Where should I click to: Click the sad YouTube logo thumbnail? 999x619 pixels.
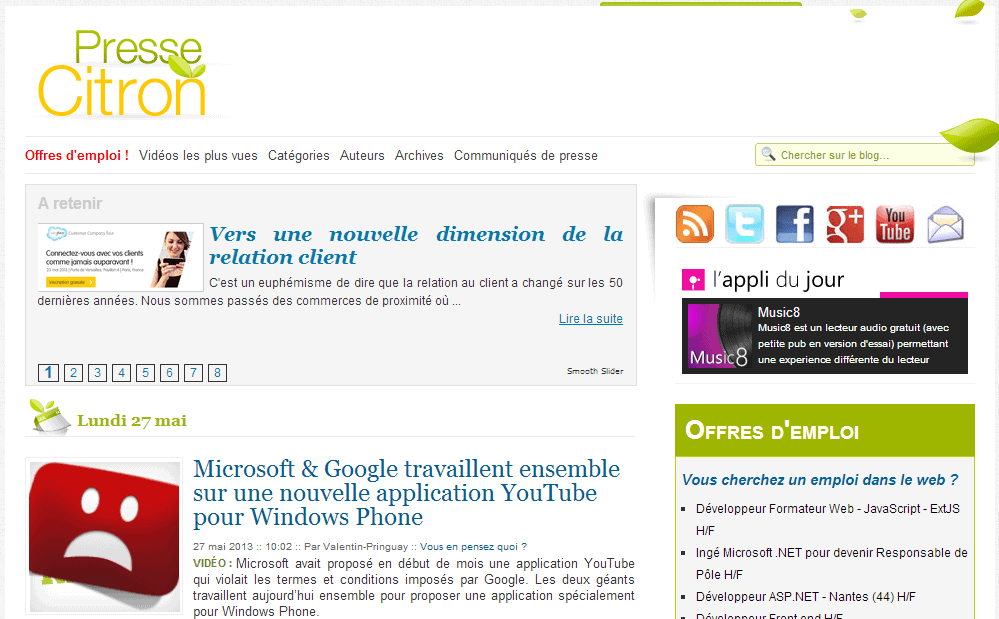pos(104,537)
